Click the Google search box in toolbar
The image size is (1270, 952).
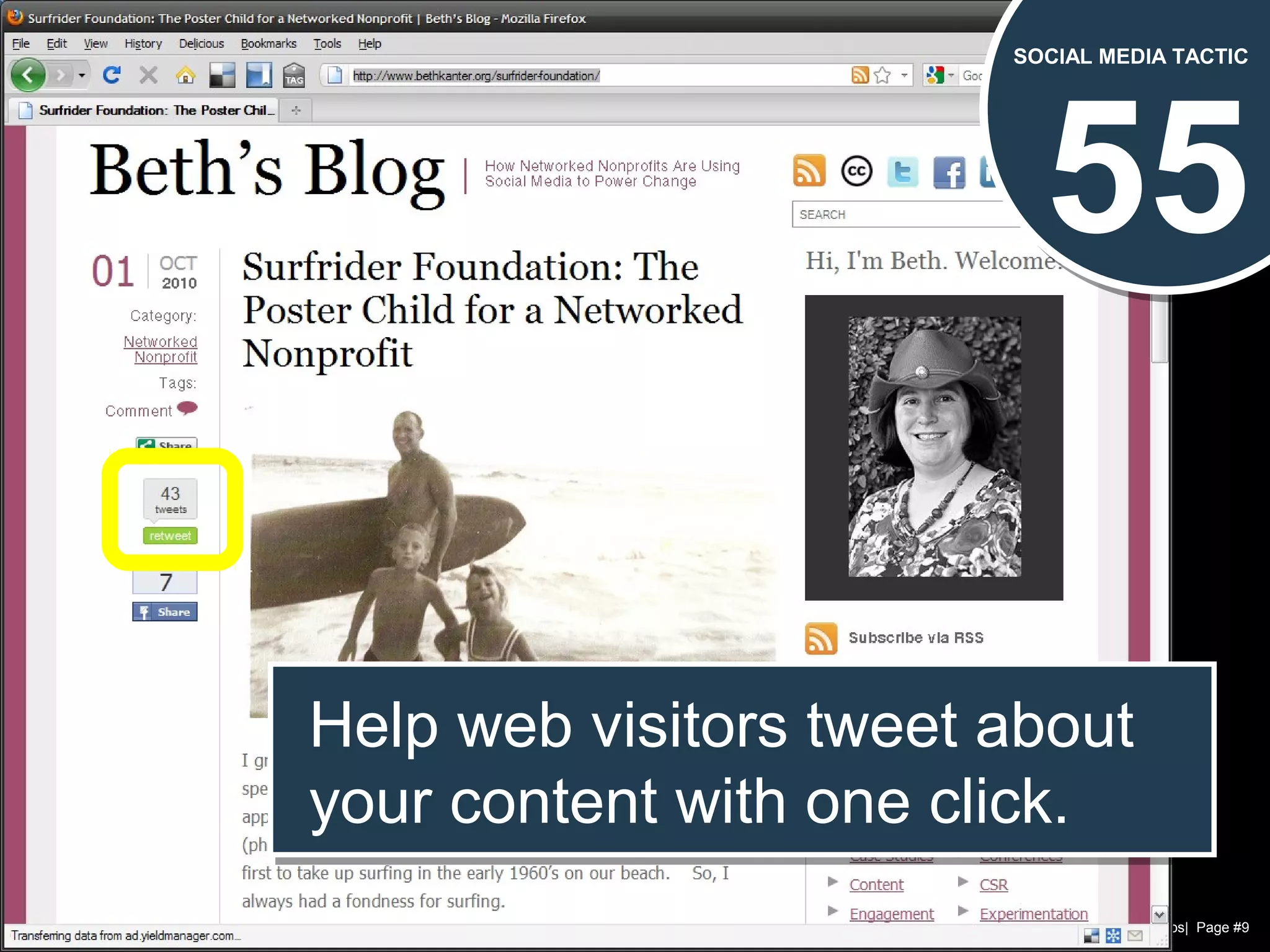click(972, 76)
